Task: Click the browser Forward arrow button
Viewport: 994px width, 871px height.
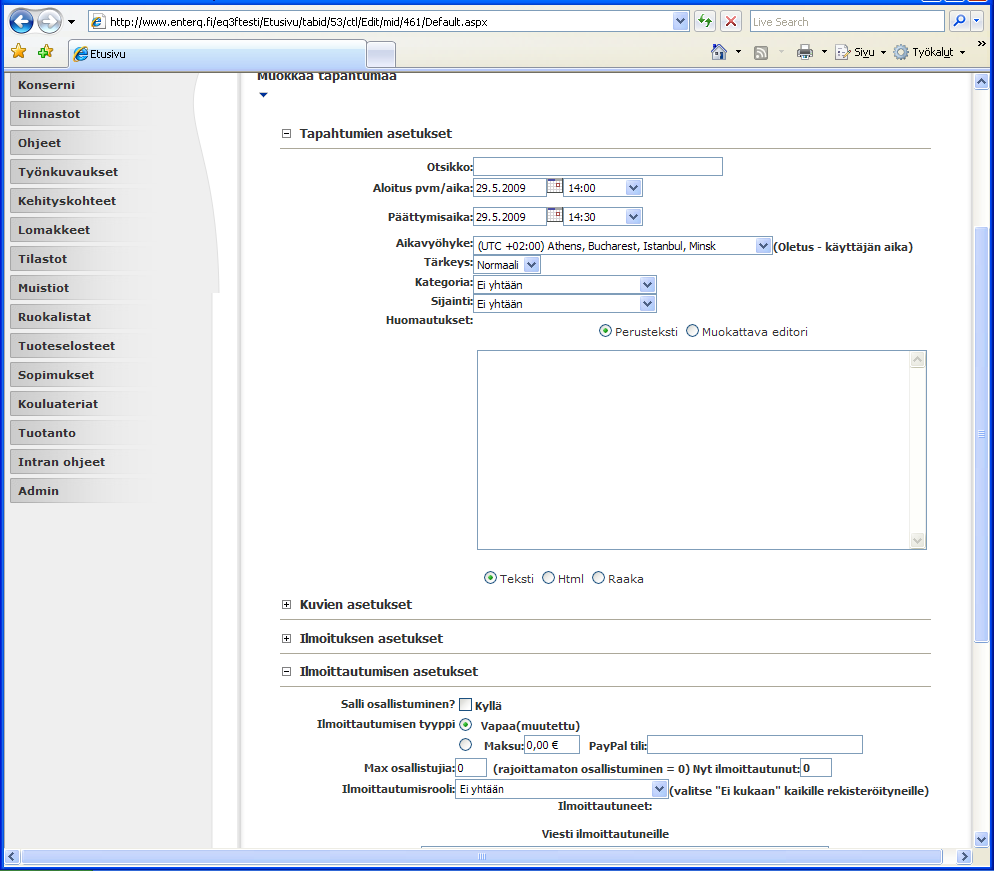Action: pos(49,22)
